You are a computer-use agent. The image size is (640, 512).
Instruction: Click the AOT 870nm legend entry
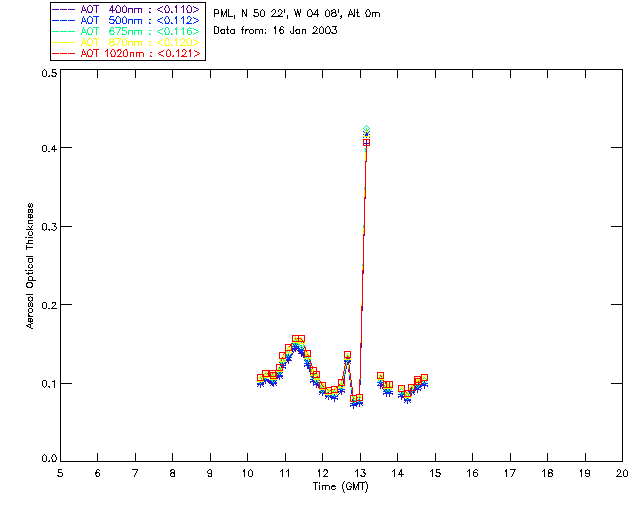(x=126, y=42)
